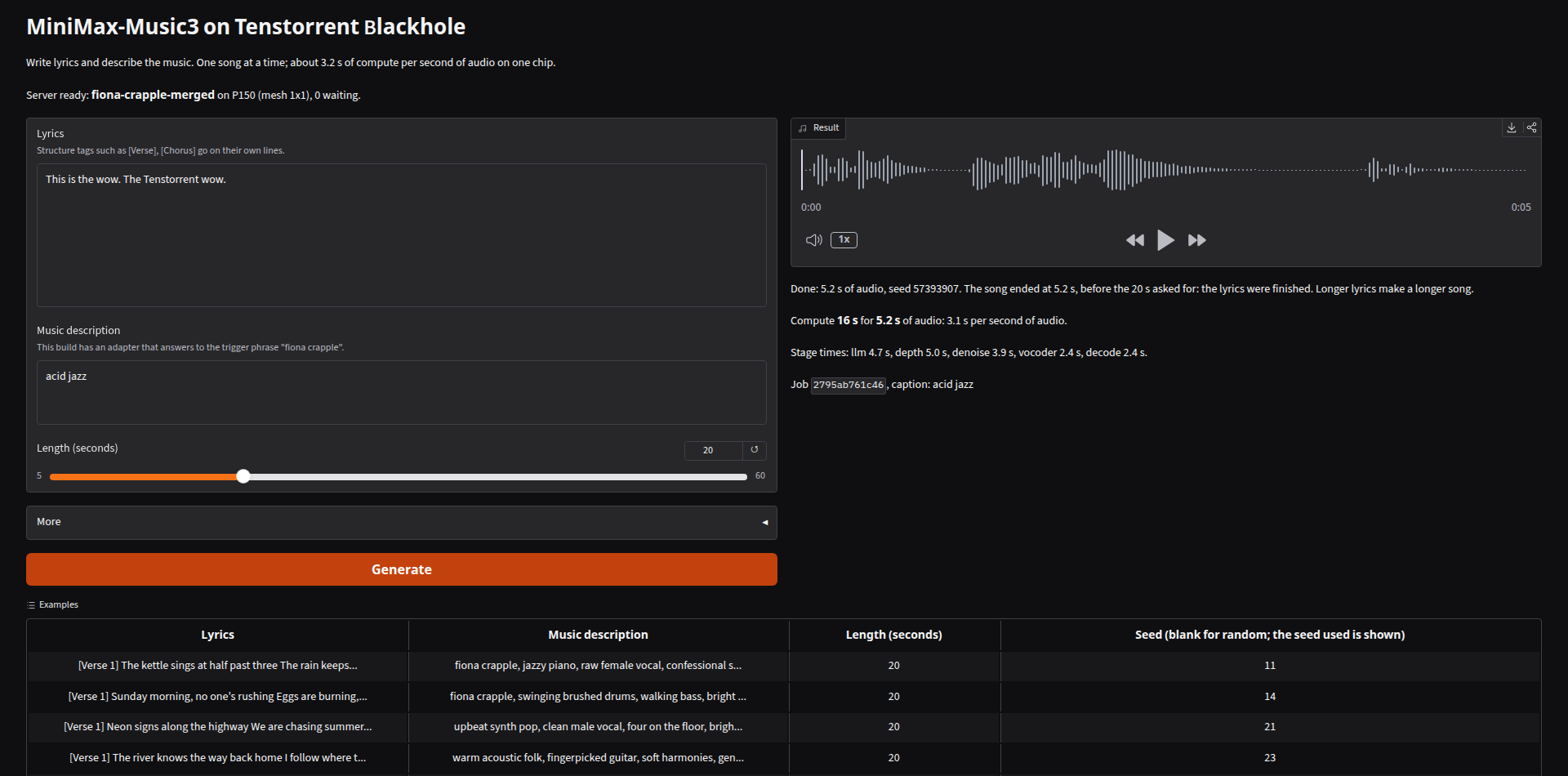Mute the audio volume speaker icon
1568x776 pixels.
point(813,240)
